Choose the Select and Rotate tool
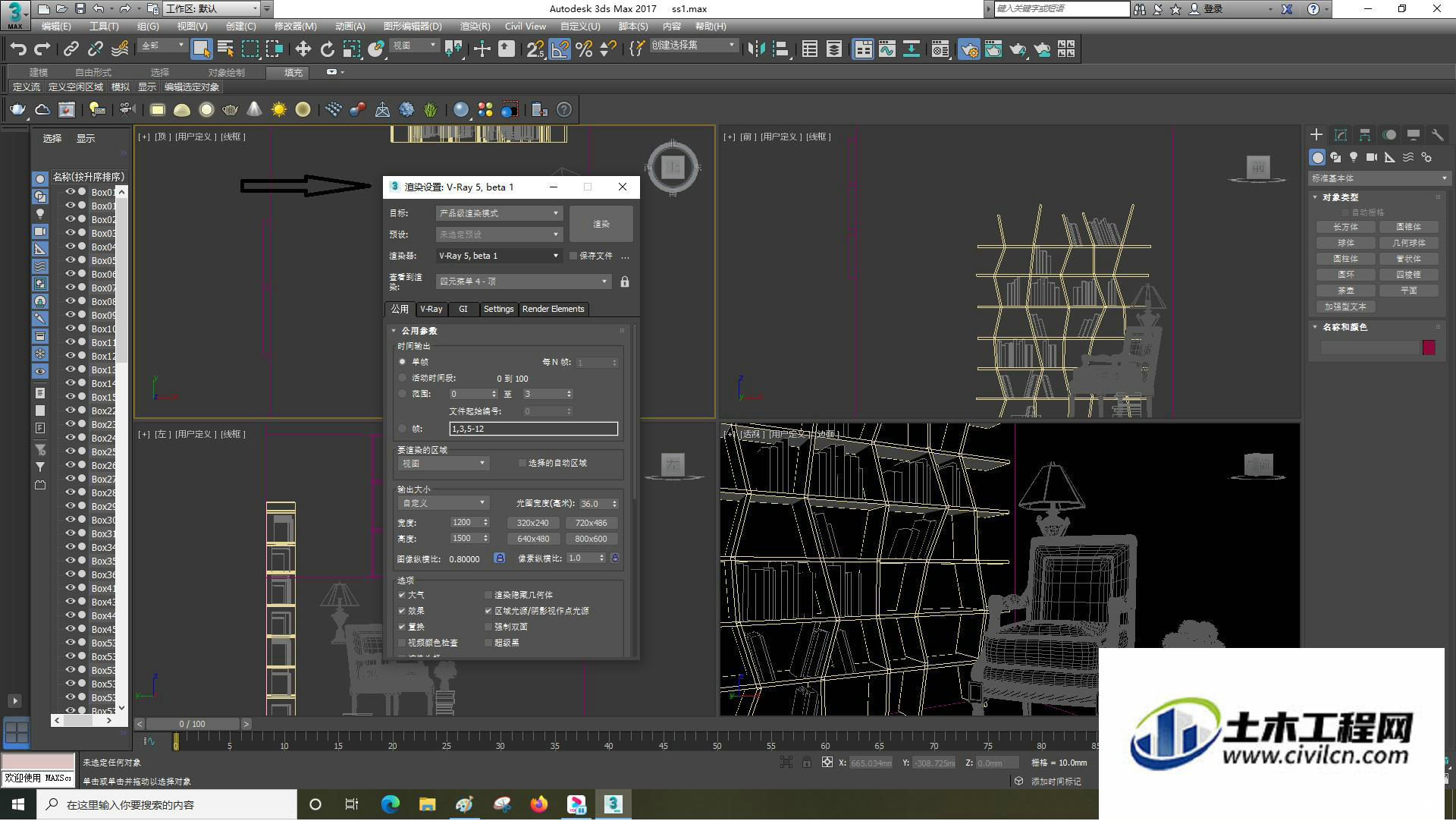This screenshot has height=821, width=1456. (327, 49)
